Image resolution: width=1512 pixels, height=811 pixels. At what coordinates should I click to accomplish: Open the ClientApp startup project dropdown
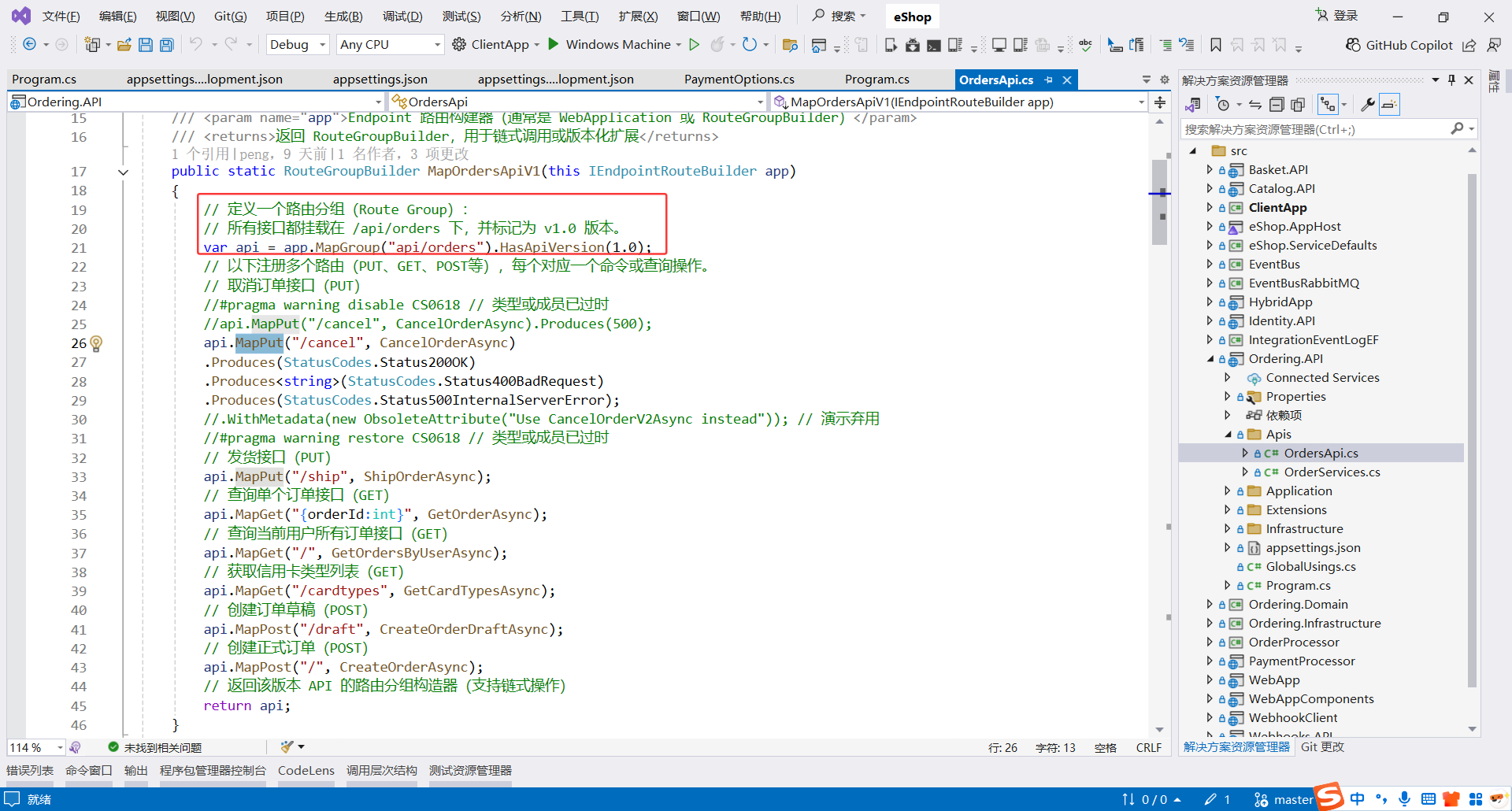537,45
